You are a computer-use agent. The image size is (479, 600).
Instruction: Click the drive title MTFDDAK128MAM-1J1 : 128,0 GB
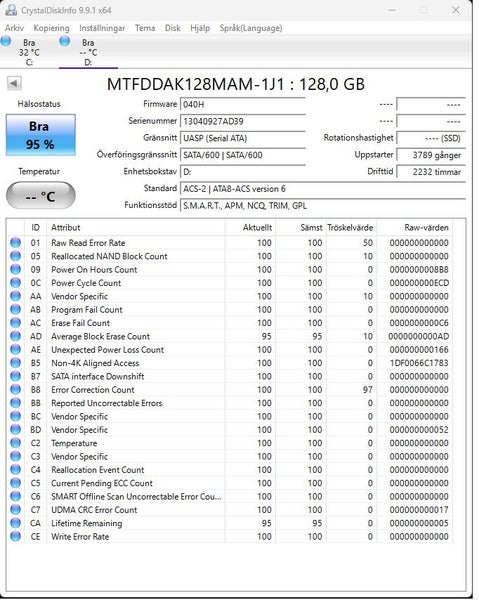[236, 84]
